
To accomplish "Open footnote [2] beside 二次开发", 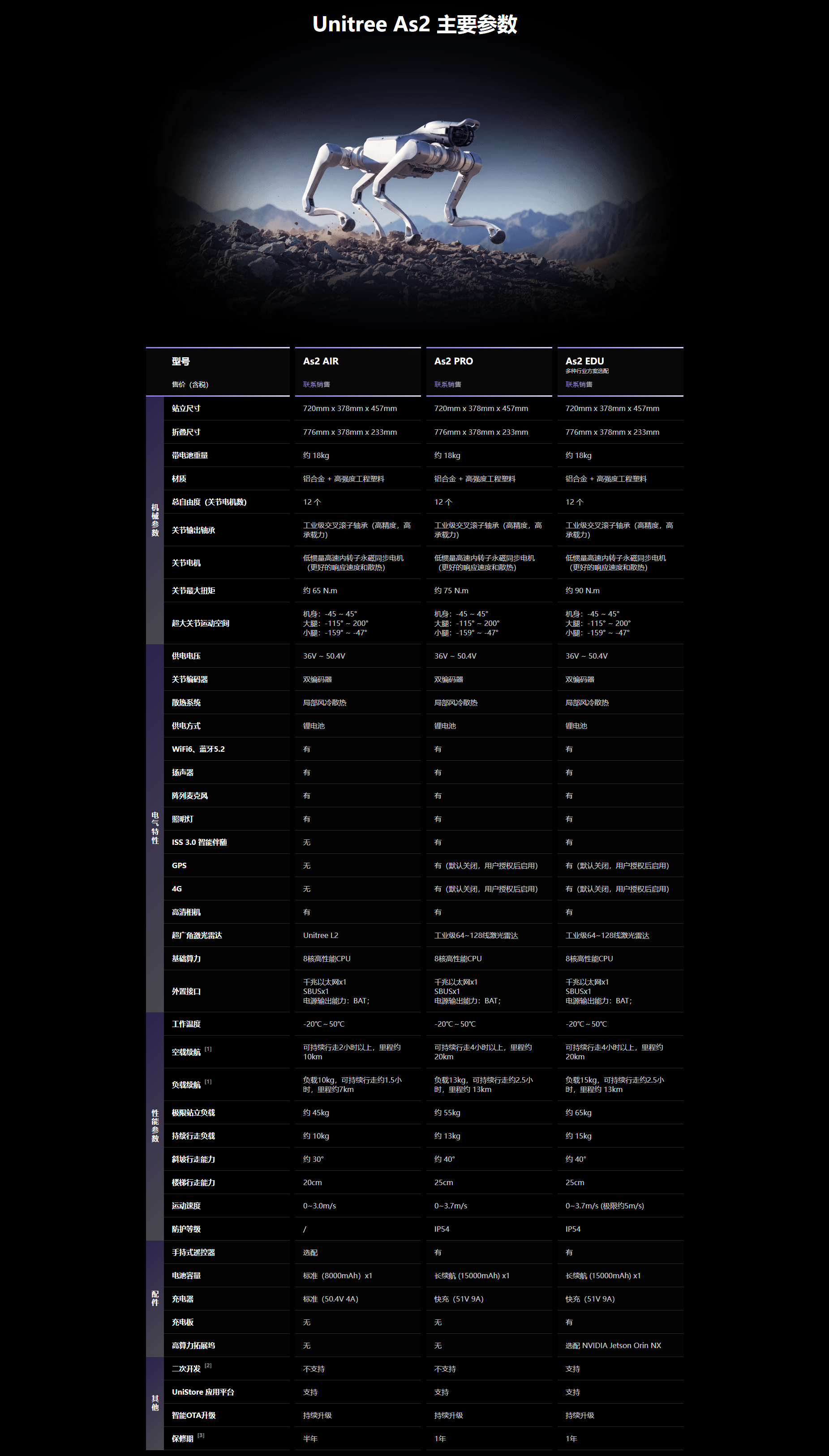I will 208,1366.
